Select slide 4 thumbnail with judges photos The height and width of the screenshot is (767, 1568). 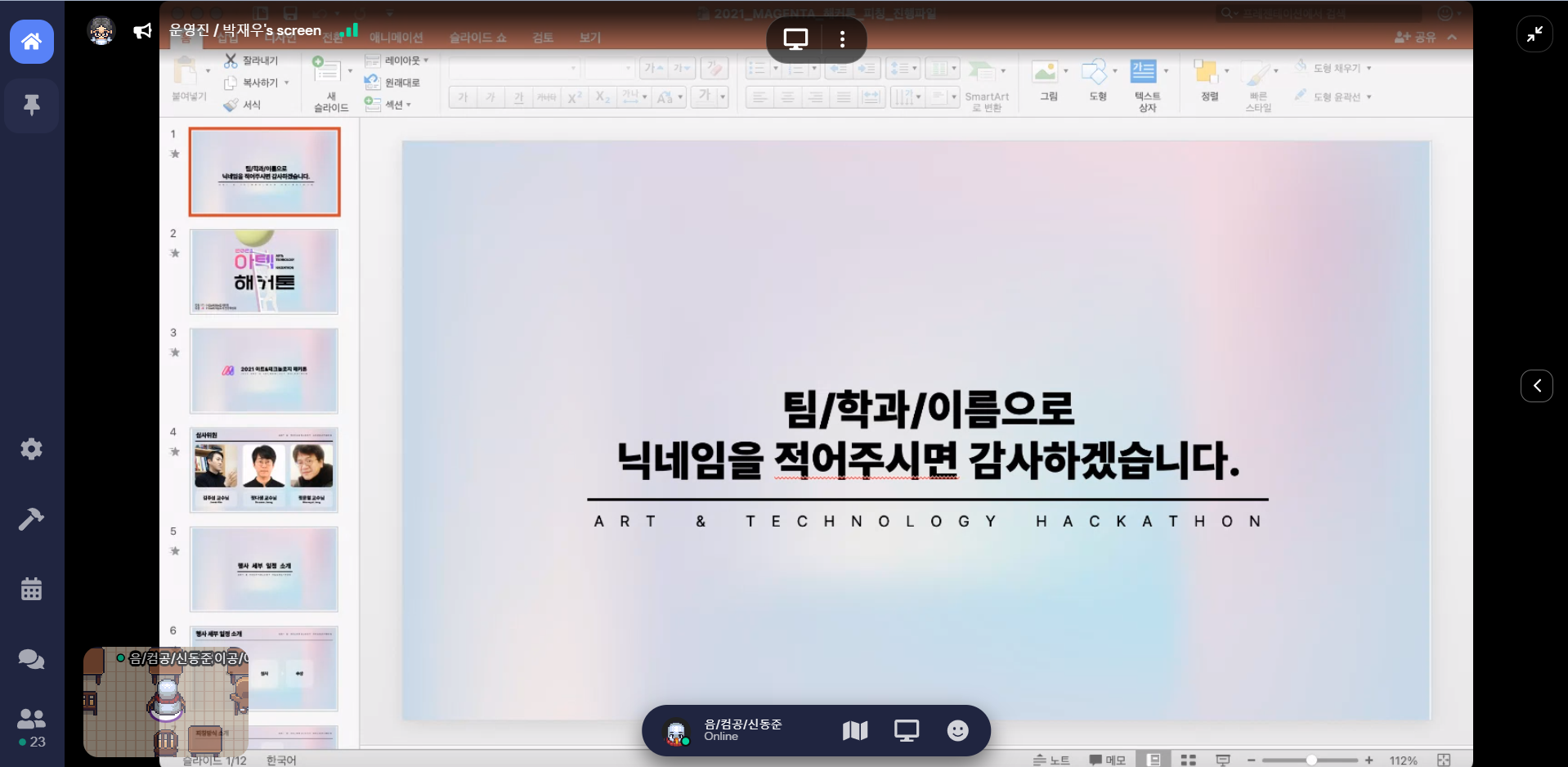pos(264,470)
